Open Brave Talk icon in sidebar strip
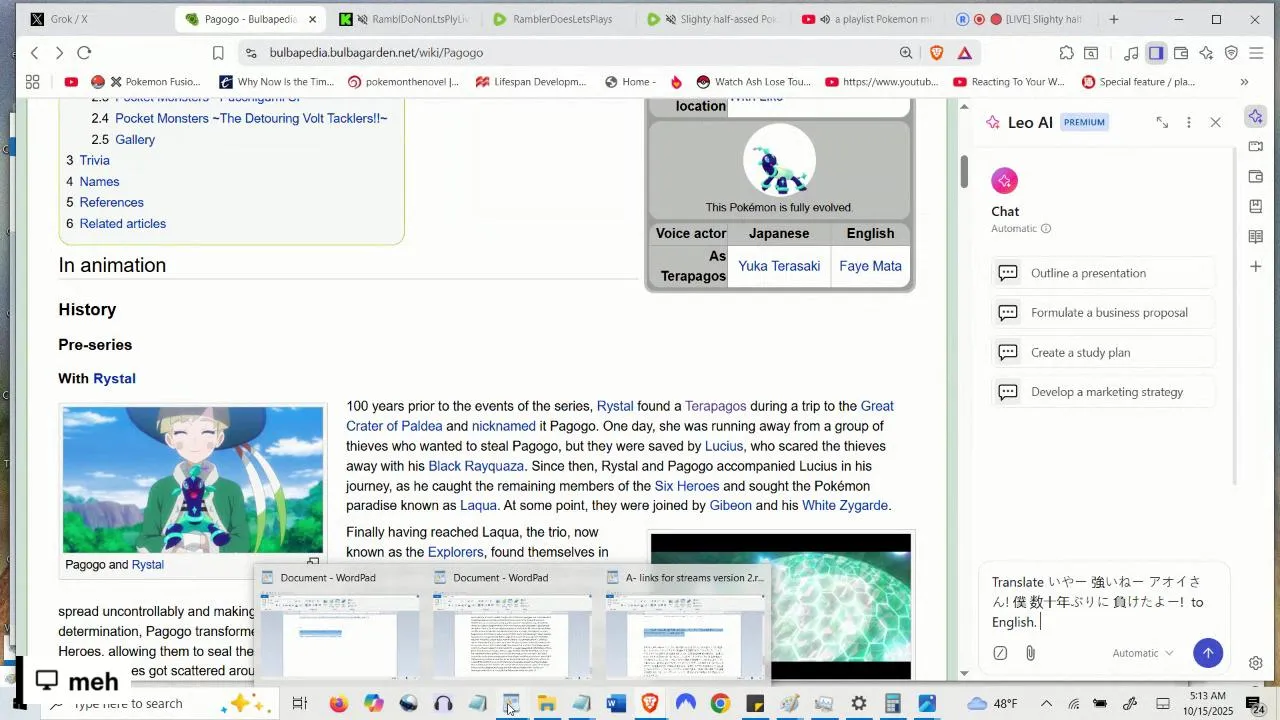This screenshot has height=720, width=1280. (1256, 147)
